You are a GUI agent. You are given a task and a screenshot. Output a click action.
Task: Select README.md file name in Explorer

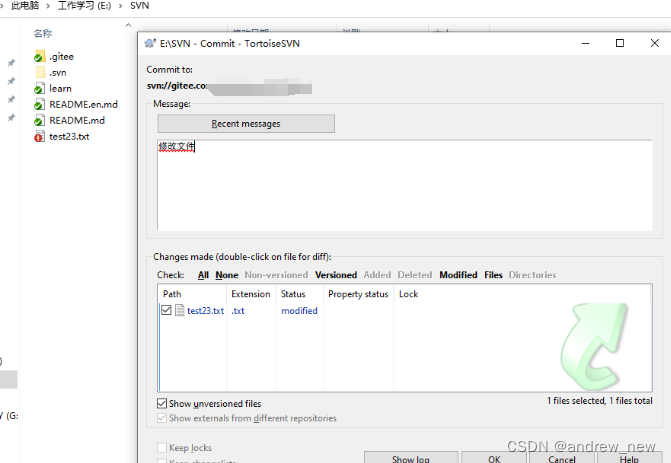click(77, 121)
